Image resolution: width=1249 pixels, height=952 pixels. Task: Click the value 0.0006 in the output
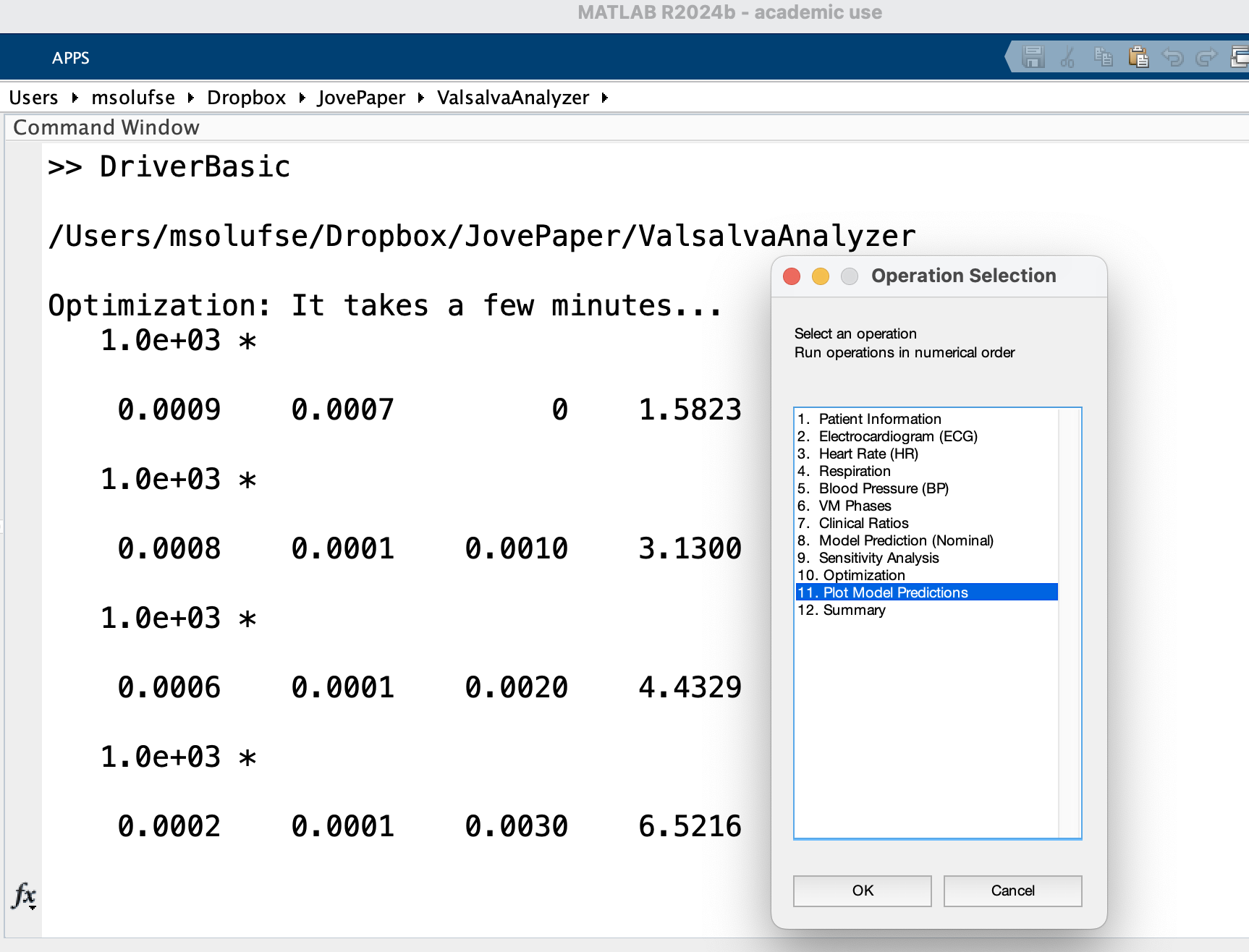coord(169,688)
